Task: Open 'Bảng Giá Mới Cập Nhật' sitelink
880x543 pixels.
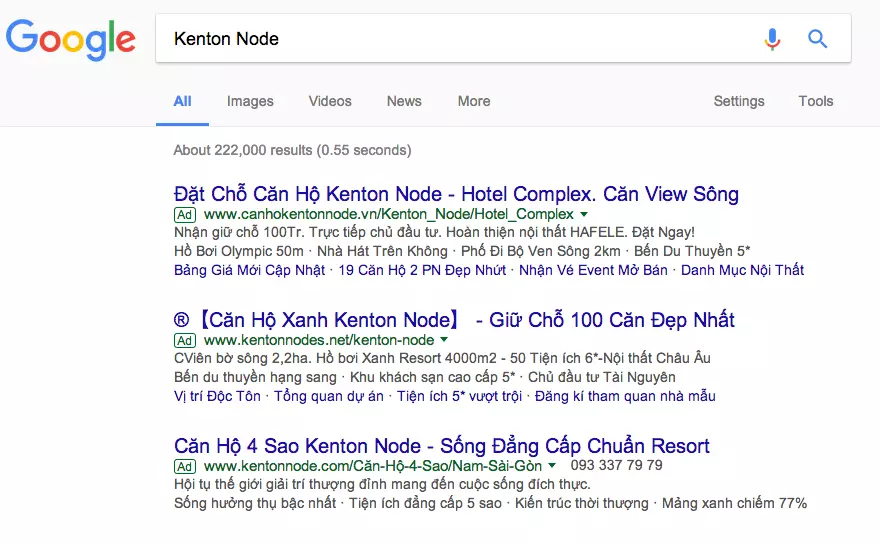Action: point(250,270)
